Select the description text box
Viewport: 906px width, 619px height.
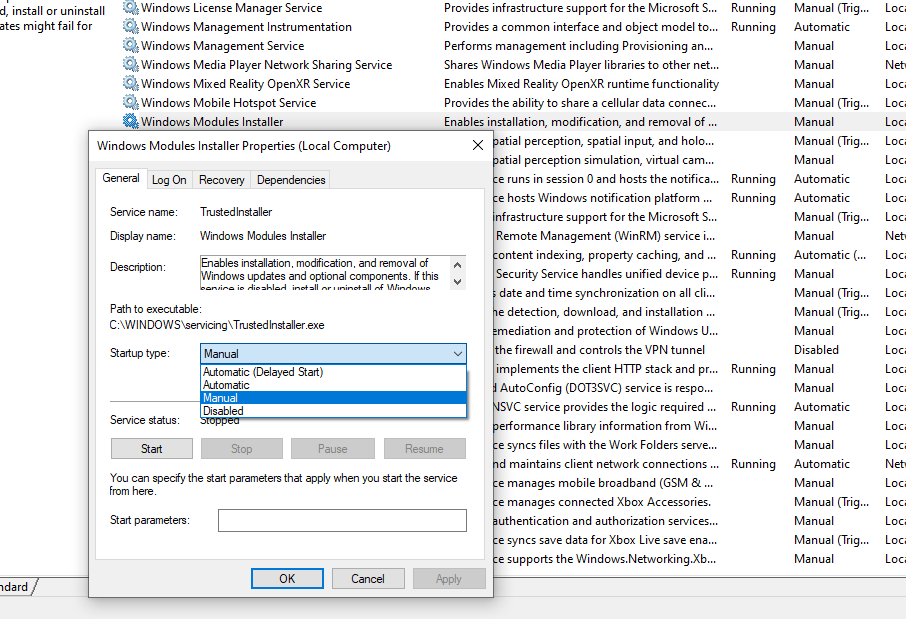pyautogui.click(x=325, y=272)
